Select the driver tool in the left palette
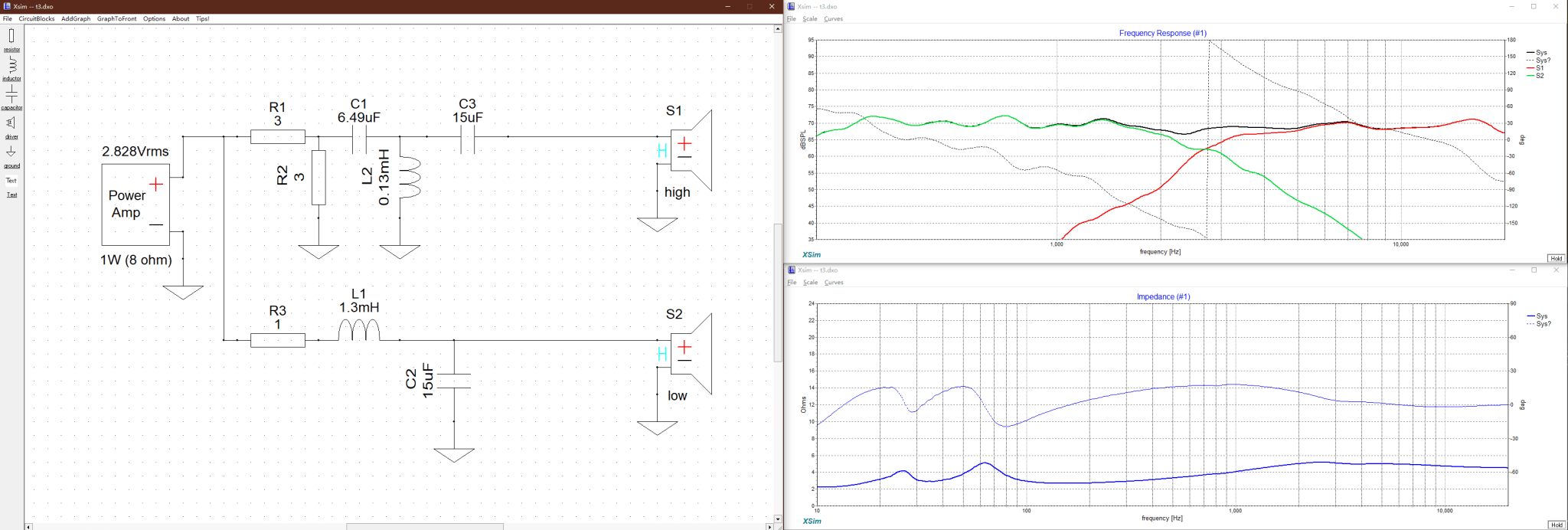Viewport: 1568px width, 530px height. (11, 127)
